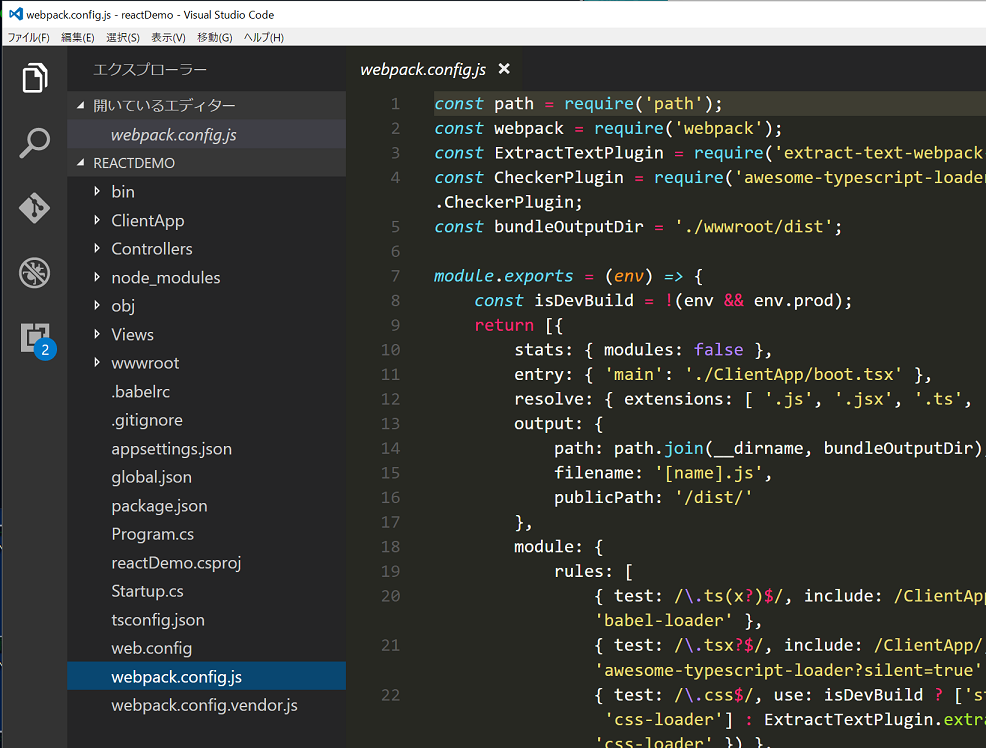Viewport: 986px width, 748px height.
Task: Close the webpack.config.js editor tab
Action: (x=504, y=69)
